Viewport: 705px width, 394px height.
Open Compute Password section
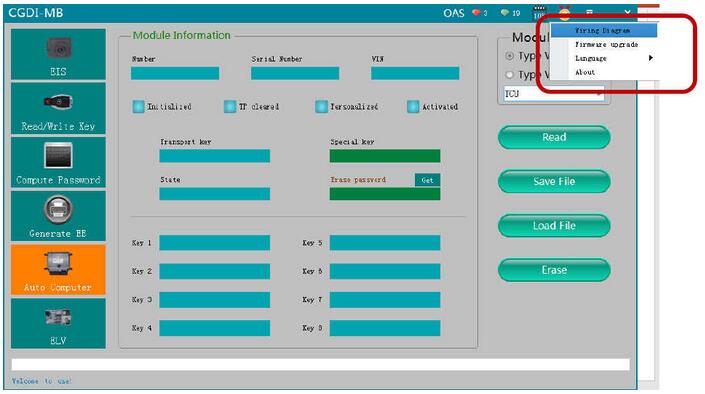point(58,162)
